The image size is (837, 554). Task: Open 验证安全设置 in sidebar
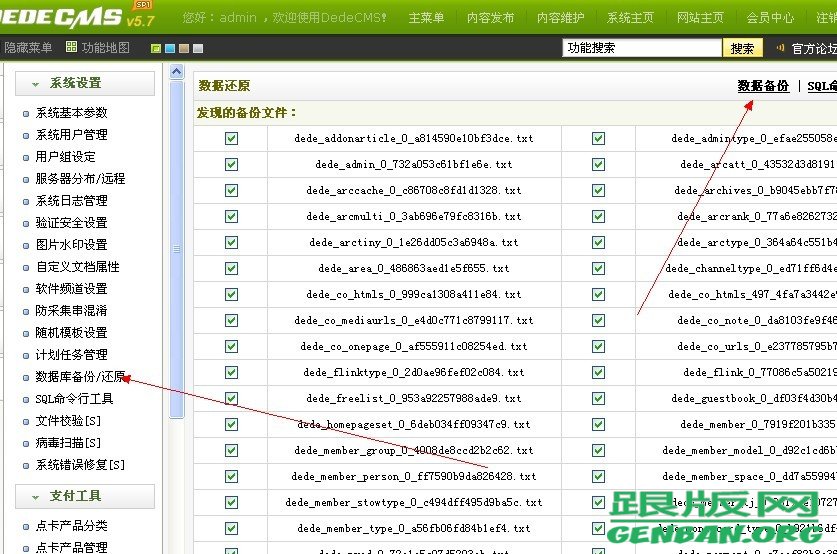pyautogui.click(x=72, y=223)
